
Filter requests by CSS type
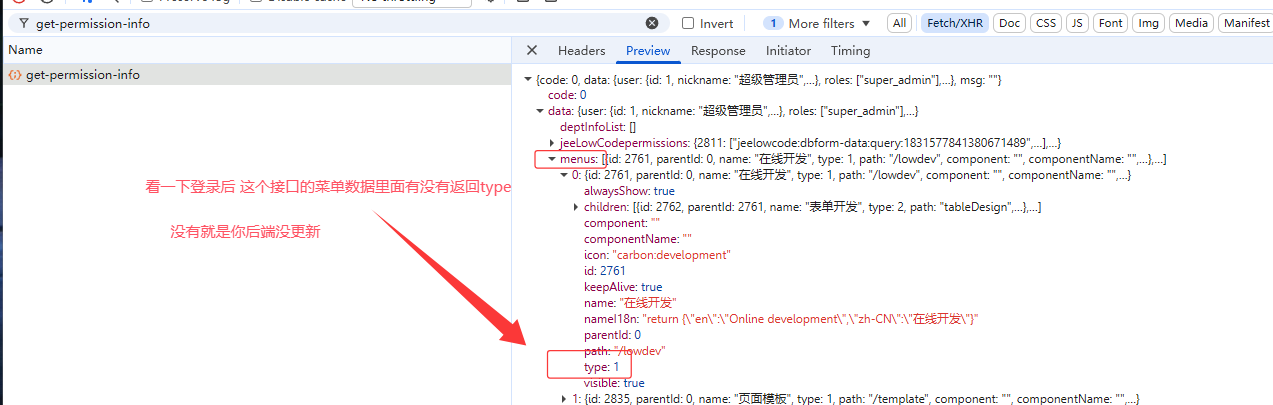[x=1045, y=23]
